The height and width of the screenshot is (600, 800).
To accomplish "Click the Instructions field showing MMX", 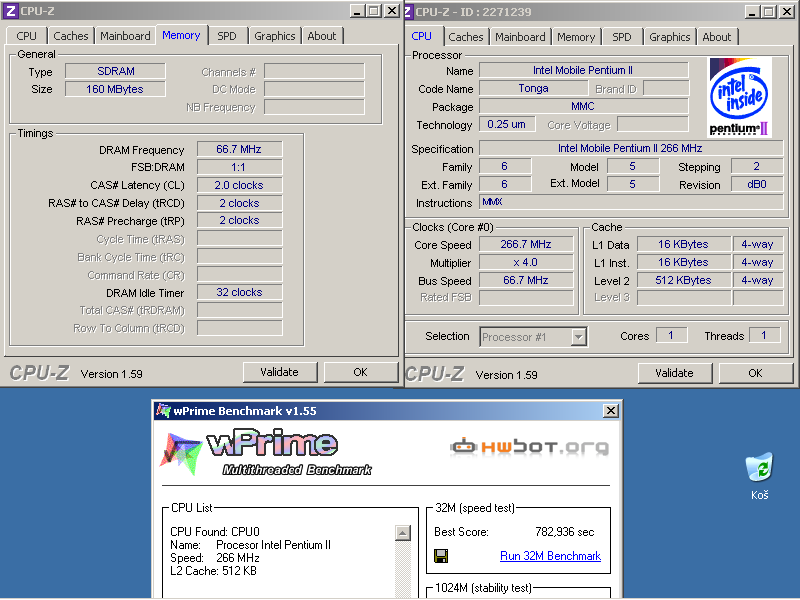I will click(631, 202).
